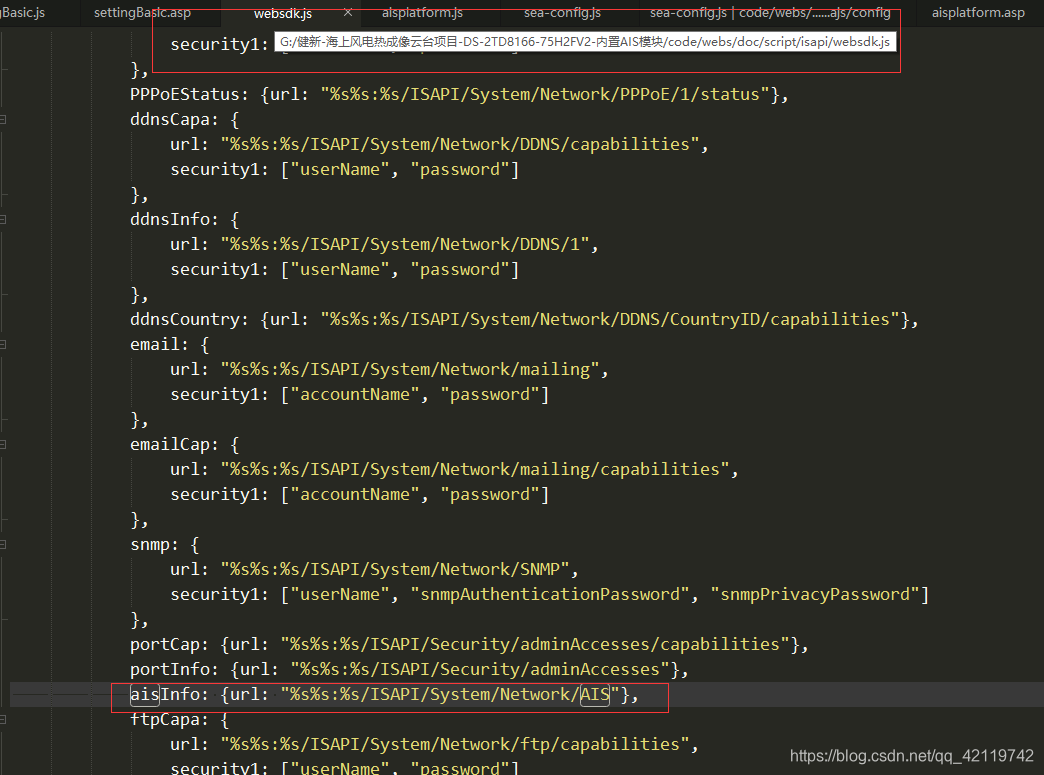Click the snmpAuthenticationPassword string
1044x775 pixels.
(550, 595)
